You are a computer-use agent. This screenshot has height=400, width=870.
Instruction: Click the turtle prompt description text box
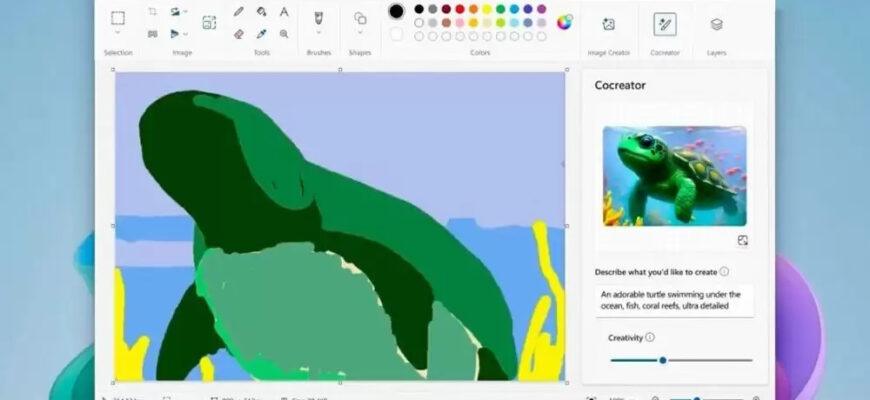point(675,300)
